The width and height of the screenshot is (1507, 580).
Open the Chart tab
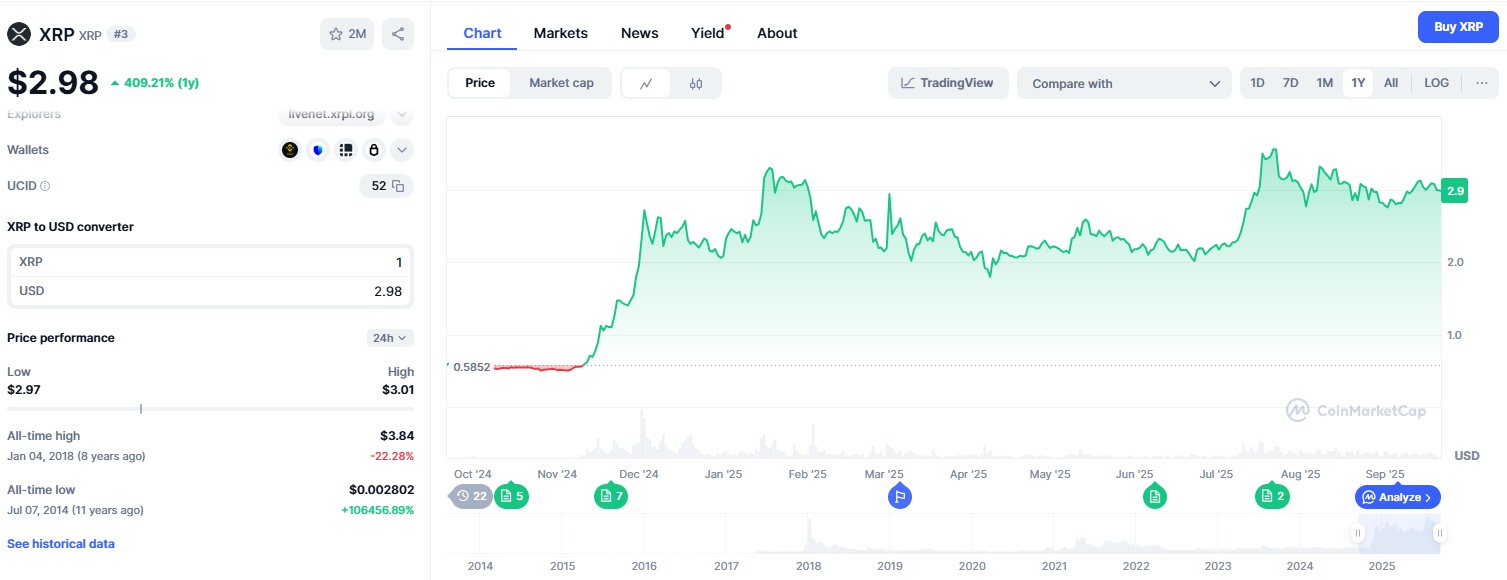coord(482,33)
